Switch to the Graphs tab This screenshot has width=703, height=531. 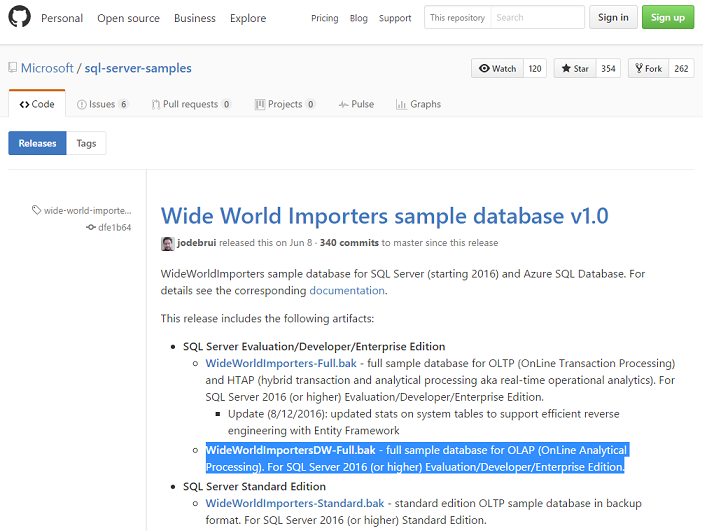coord(418,104)
